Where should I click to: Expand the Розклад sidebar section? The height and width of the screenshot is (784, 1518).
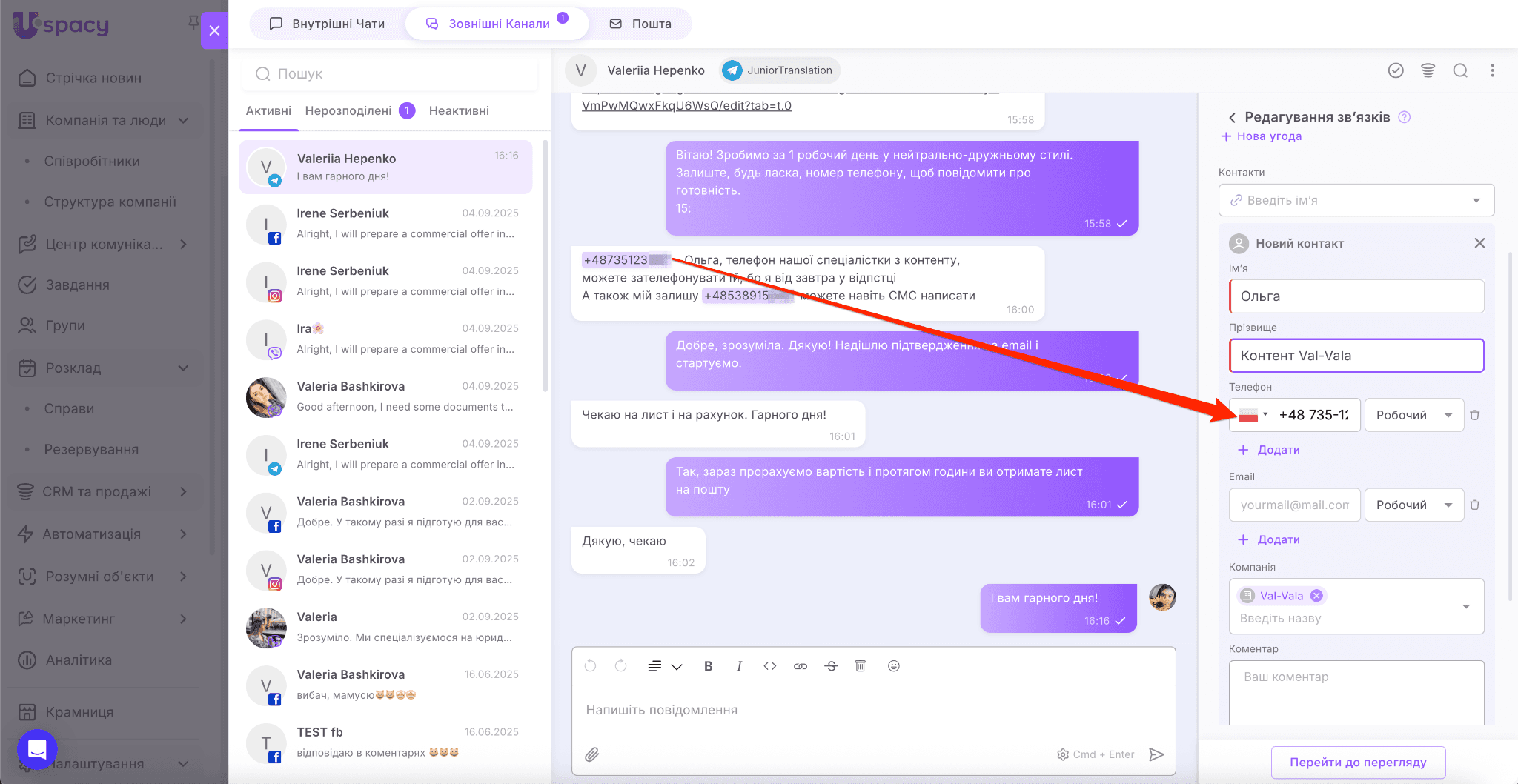[104, 368]
